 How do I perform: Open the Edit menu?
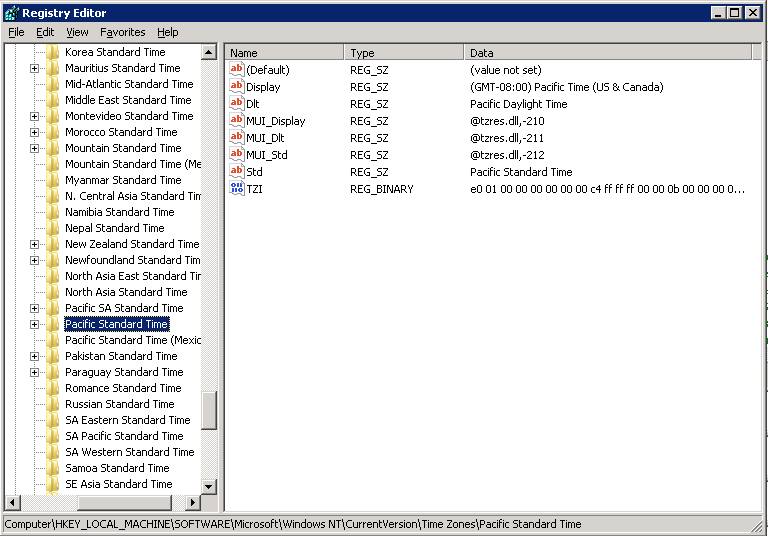coord(45,32)
